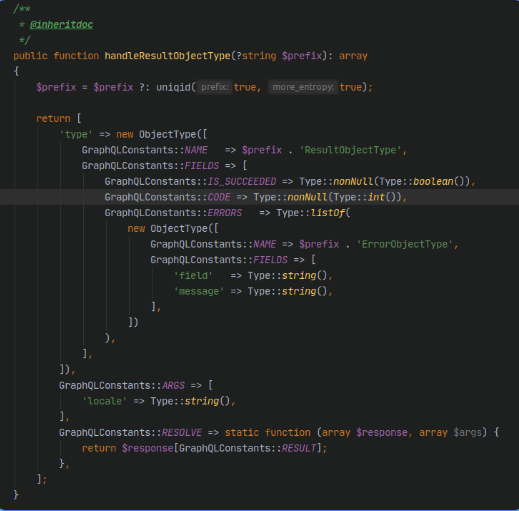519x511 pixels.
Task: Click the 'ResultObjectType' string literal
Action: click(x=350, y=150)
